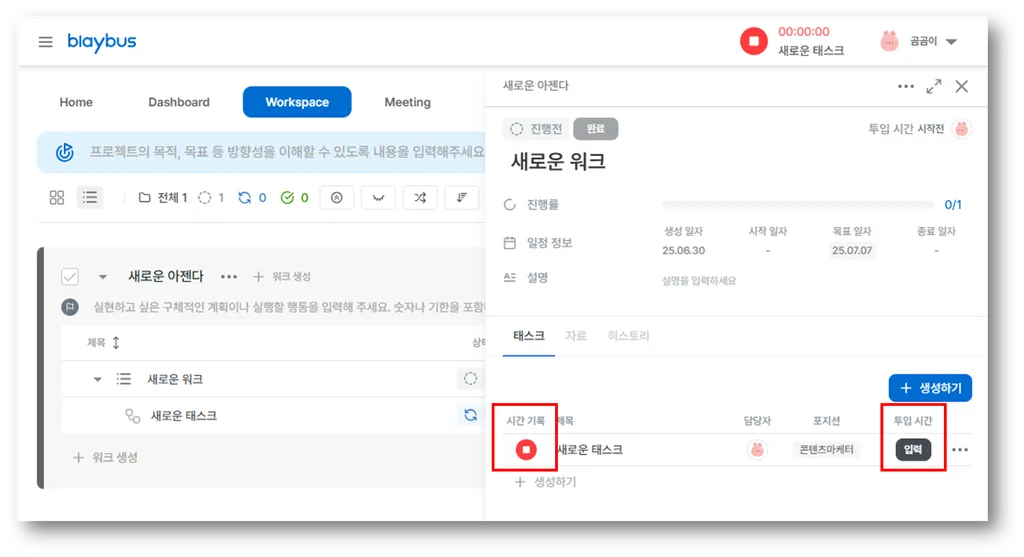Click the sort descending icon button

(461, 197)
